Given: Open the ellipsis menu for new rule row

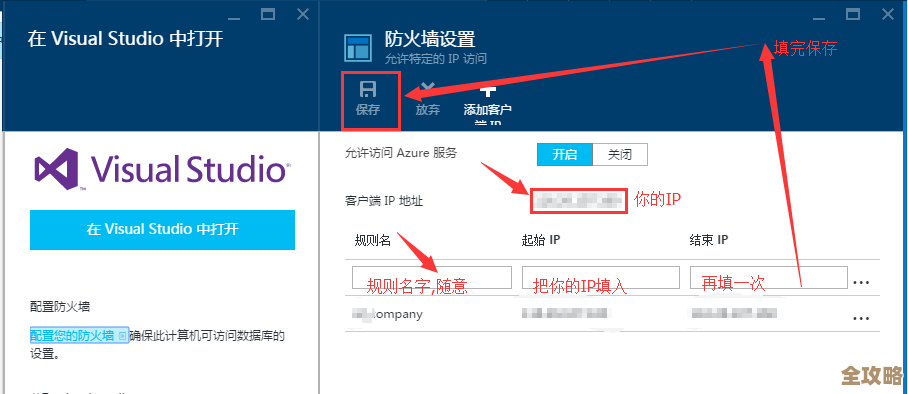Looking at the screenshot, I should tap(861, 282).
